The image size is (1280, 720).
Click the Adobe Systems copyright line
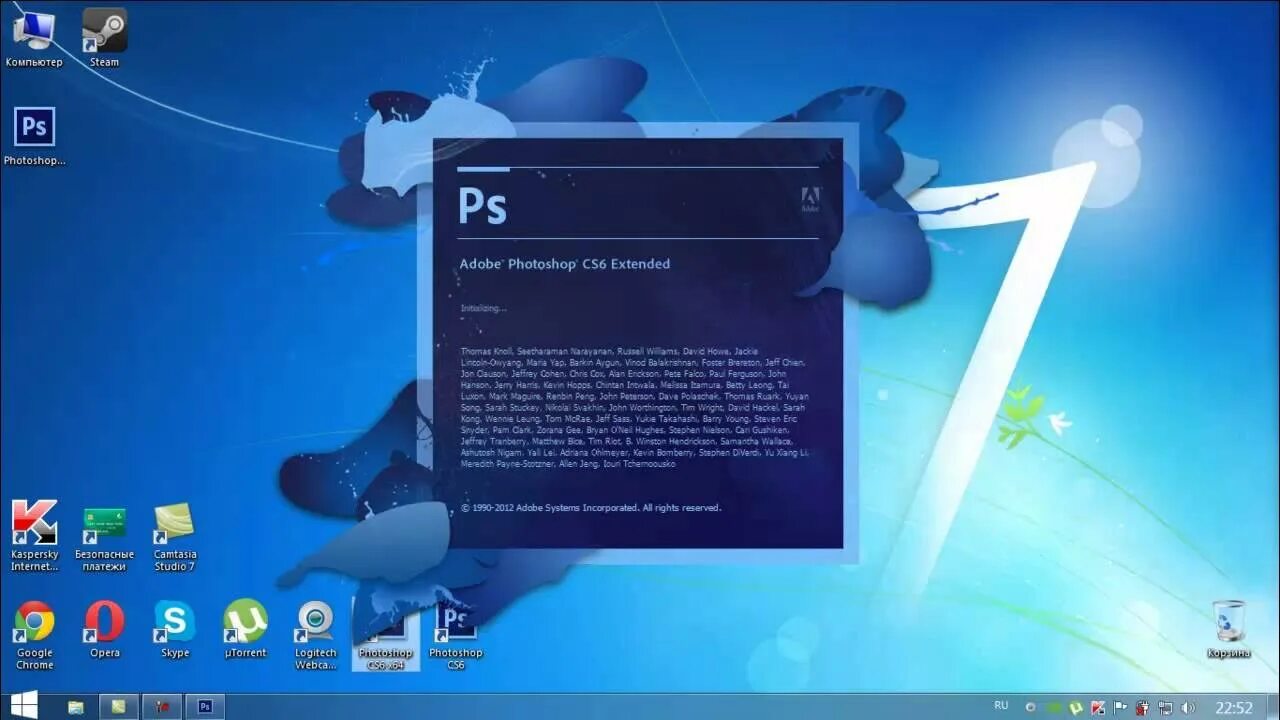[x=591, y=508]
